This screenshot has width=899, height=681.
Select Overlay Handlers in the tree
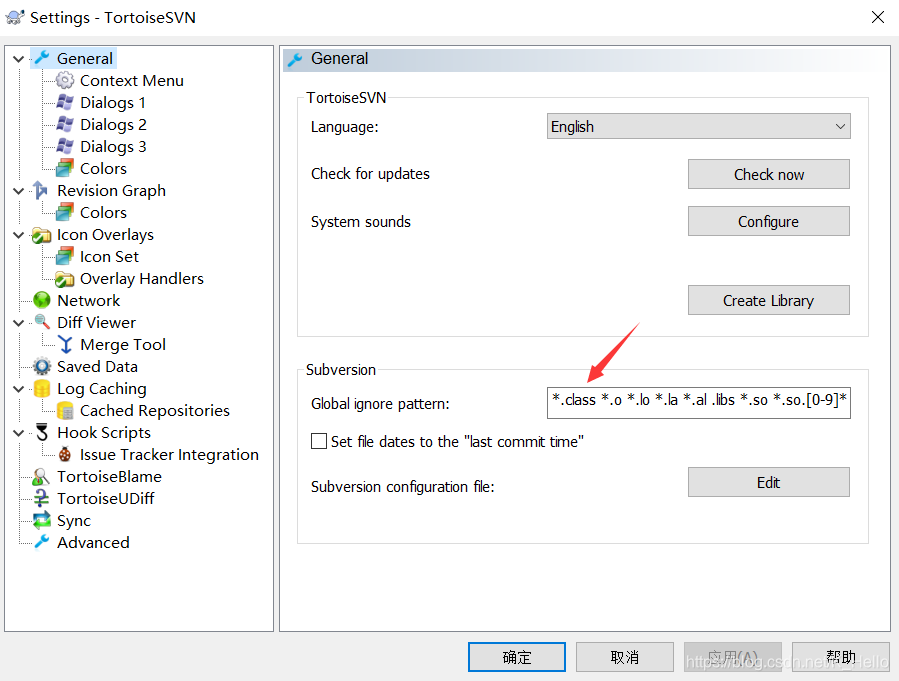(142, 279)
